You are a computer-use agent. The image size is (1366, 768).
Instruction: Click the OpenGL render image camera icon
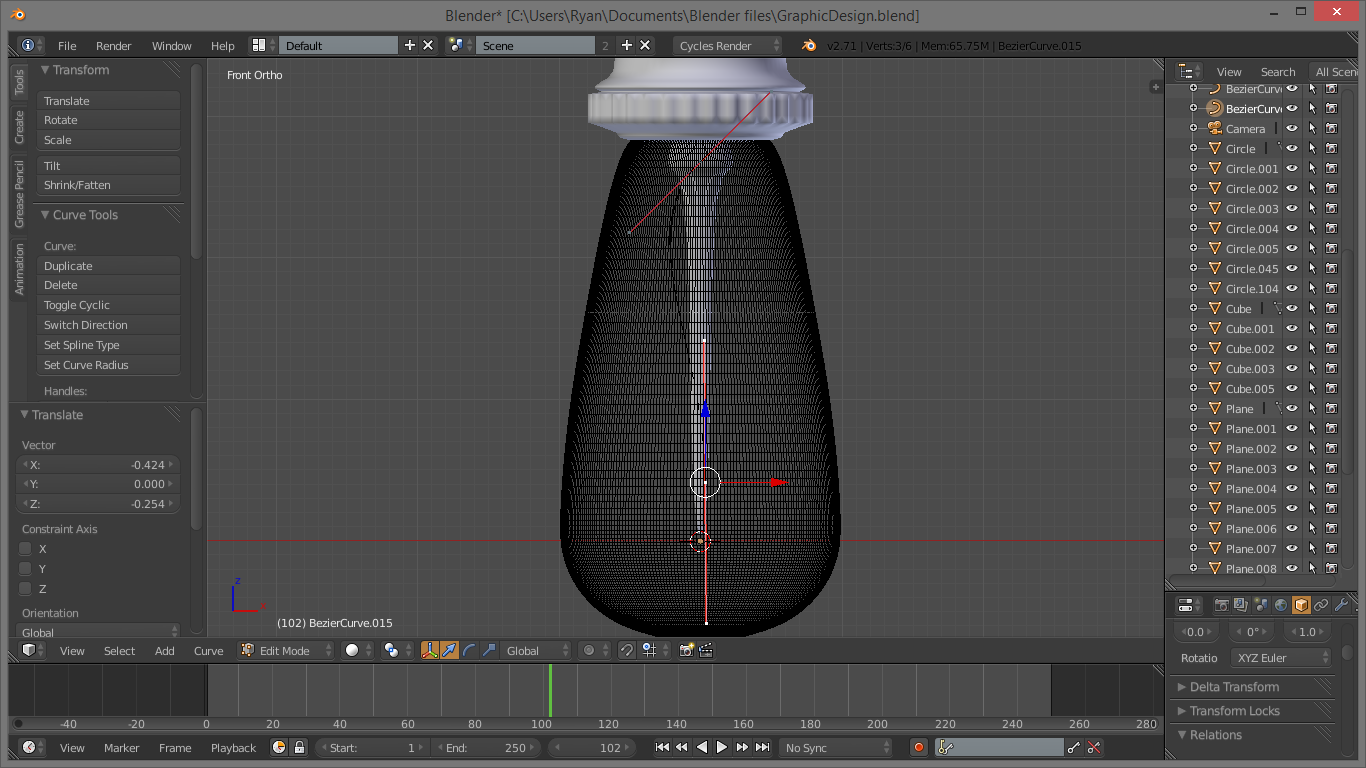686,650
